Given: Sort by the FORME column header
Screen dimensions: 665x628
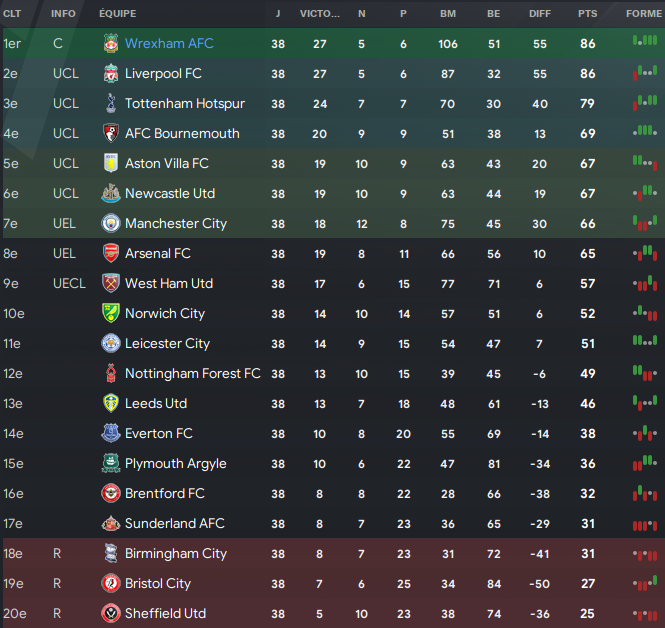Looking at the screenshot, I should 644,14.
